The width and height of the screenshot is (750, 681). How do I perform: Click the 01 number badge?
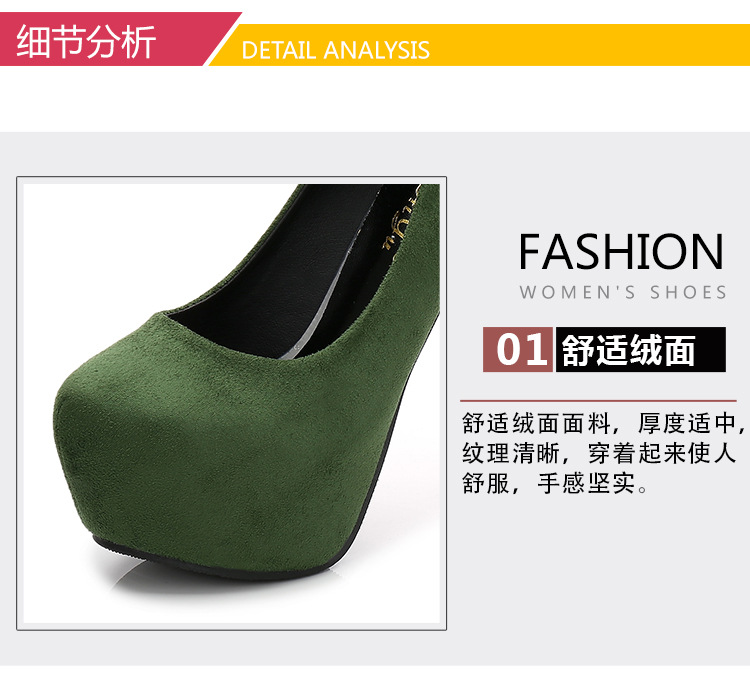(518, 350)
